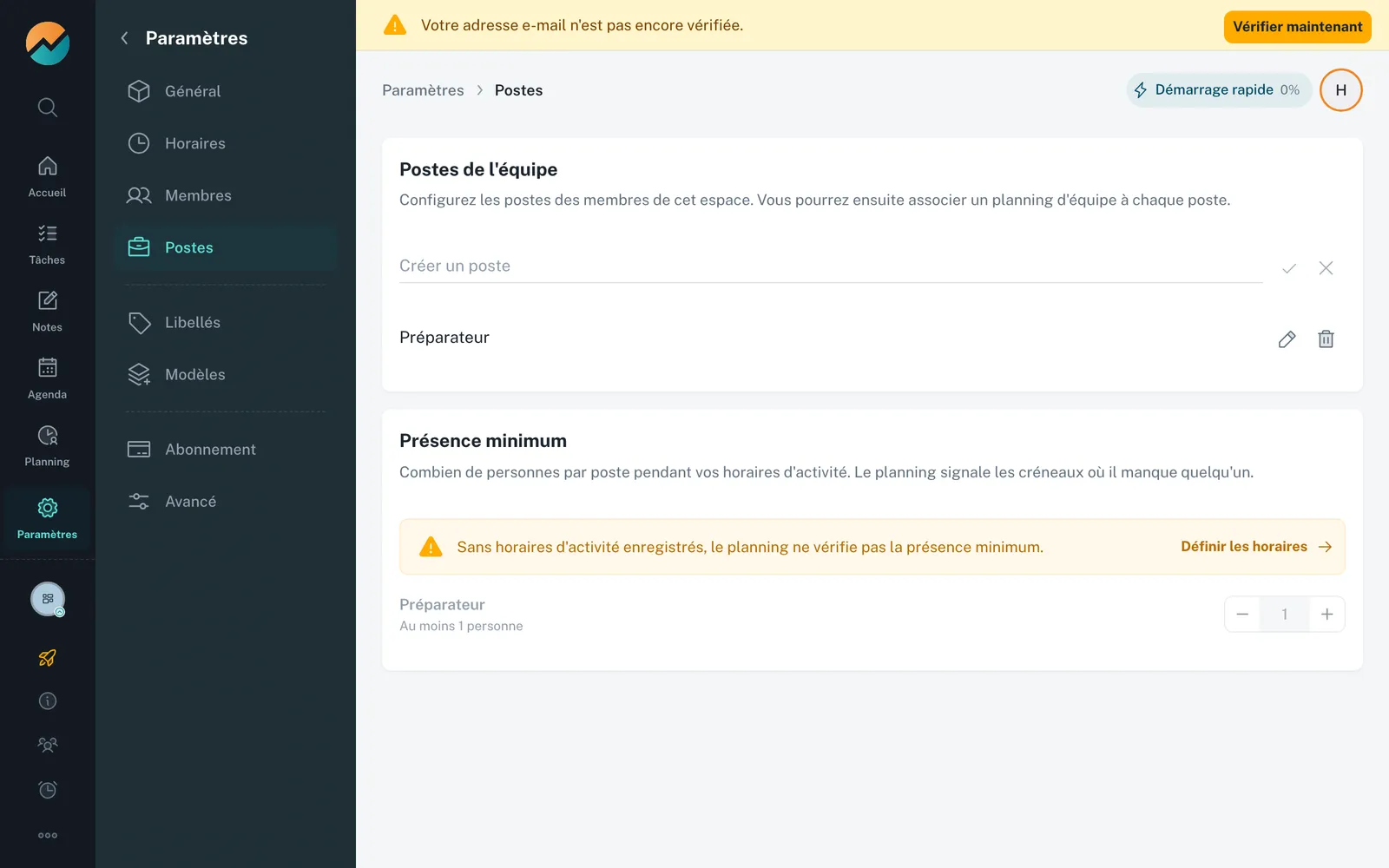This screenshot has height=868, width=1389.
Task: Click the Définir les horaires link
Action: (1256, 547)
